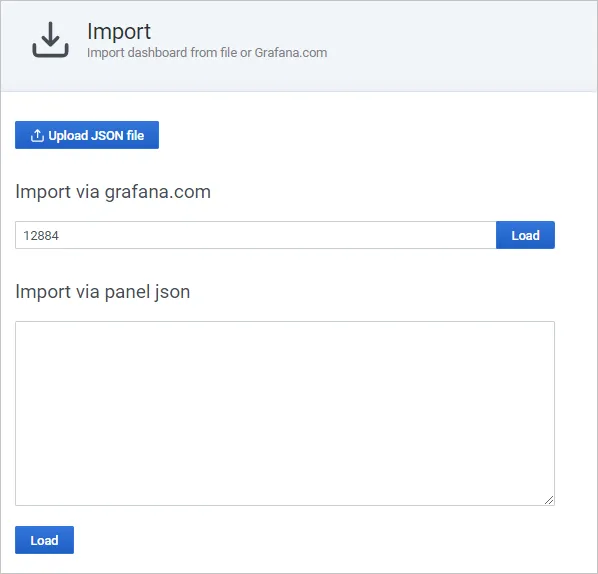
Task: Click the Import dashboard from file subtitle
Action: tap(207, 53)
